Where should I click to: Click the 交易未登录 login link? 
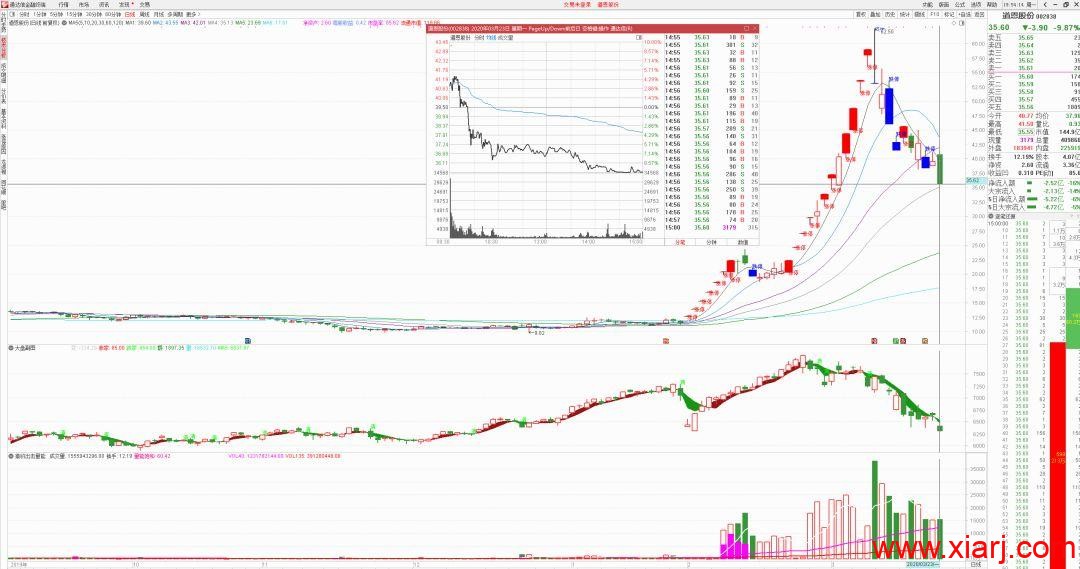pos(577,4)
